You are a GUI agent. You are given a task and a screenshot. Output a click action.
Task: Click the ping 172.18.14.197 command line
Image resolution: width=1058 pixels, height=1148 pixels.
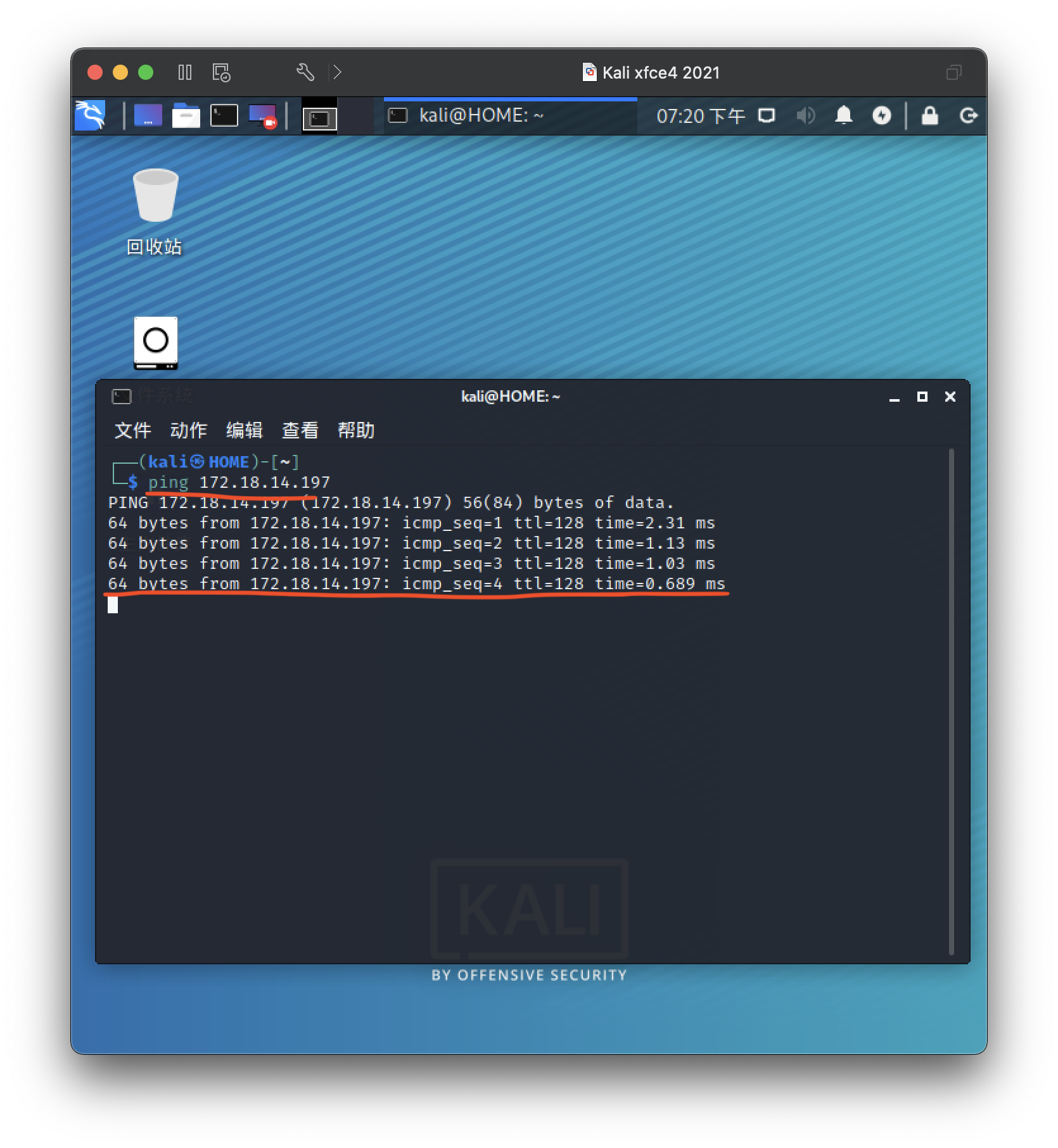pyautogui.click(x=239, y=483)
